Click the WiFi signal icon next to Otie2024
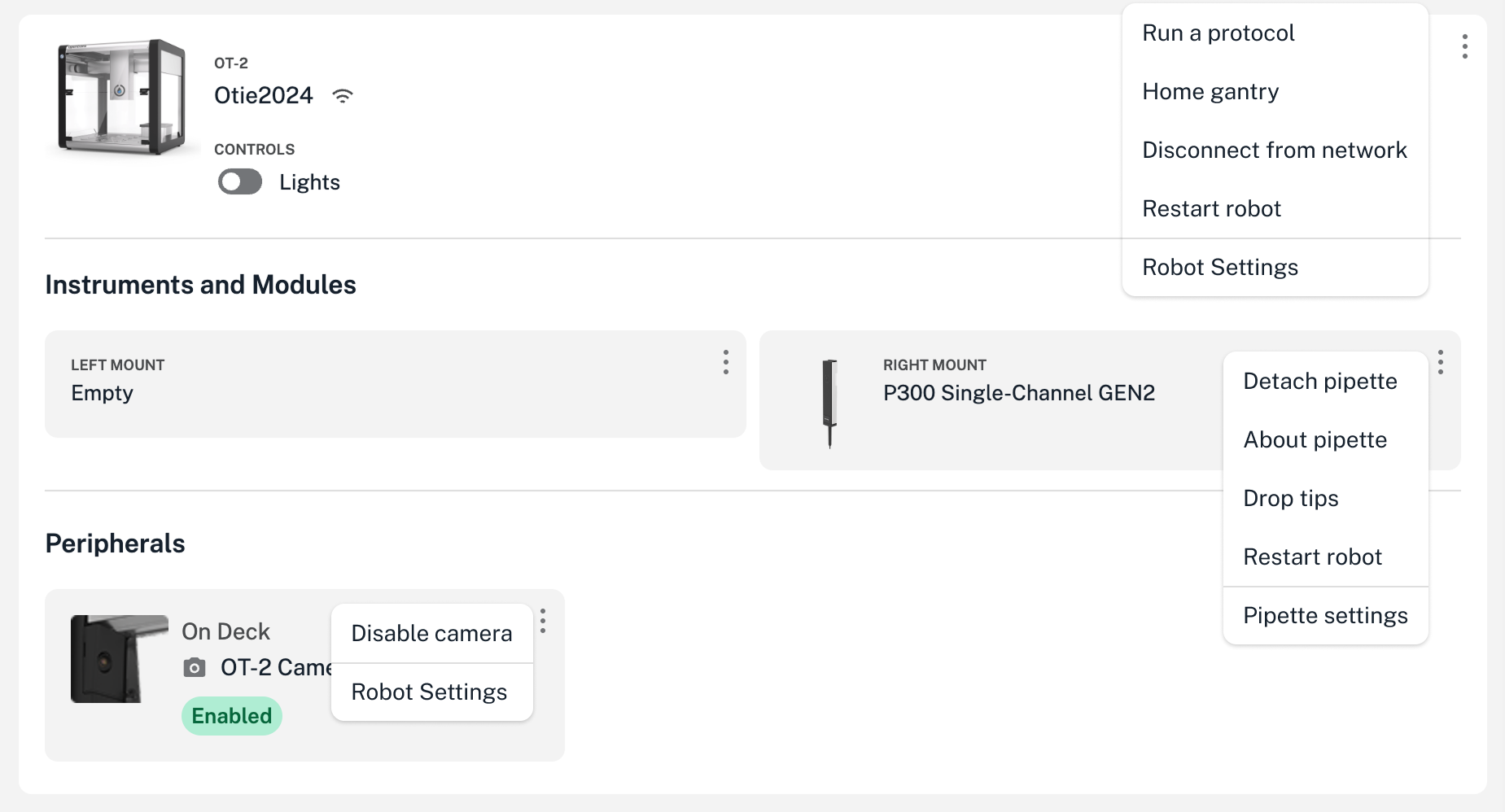Image resolution: width=1505 pixels, height=812 pixels. 343,95
